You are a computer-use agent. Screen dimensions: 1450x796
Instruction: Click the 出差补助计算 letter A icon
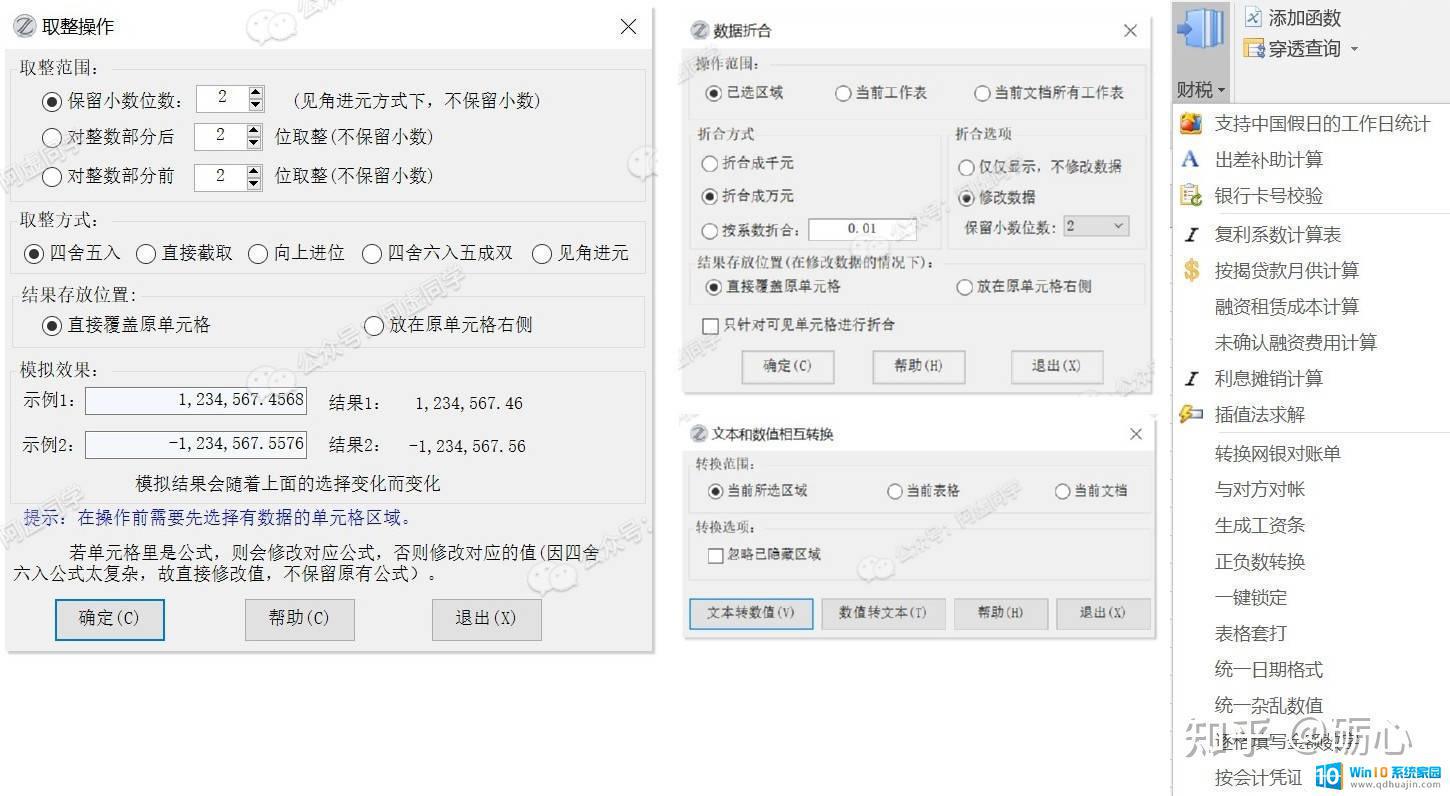coord(1190,159)
